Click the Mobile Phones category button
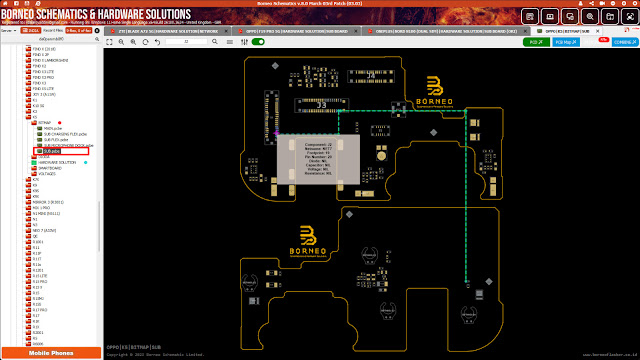 [x=51, y=353]
